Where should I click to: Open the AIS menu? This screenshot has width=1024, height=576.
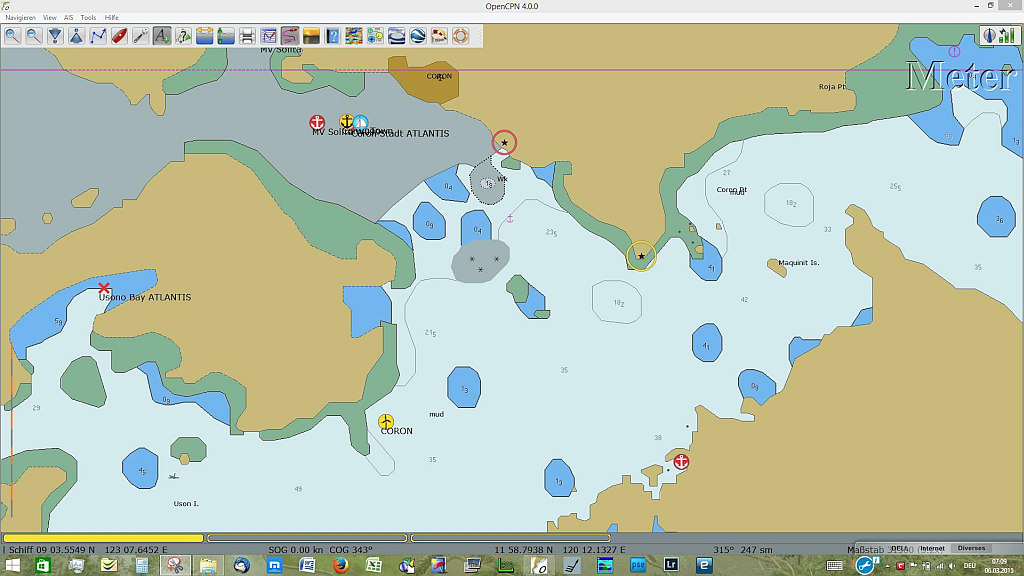[68, 18]
